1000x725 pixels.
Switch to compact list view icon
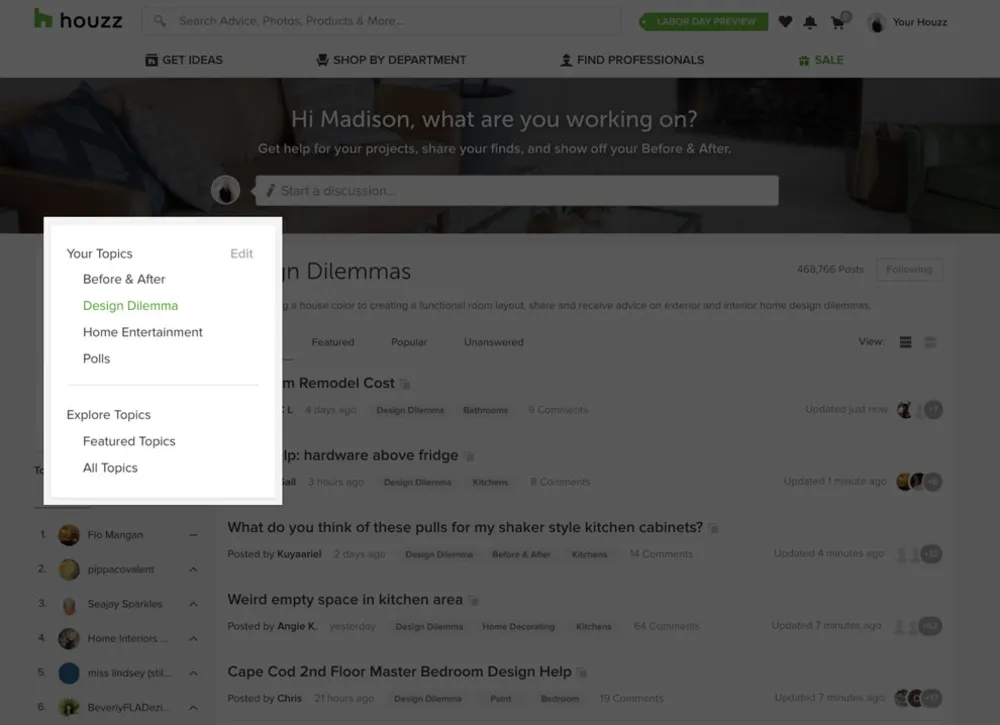tap(906, 342)
